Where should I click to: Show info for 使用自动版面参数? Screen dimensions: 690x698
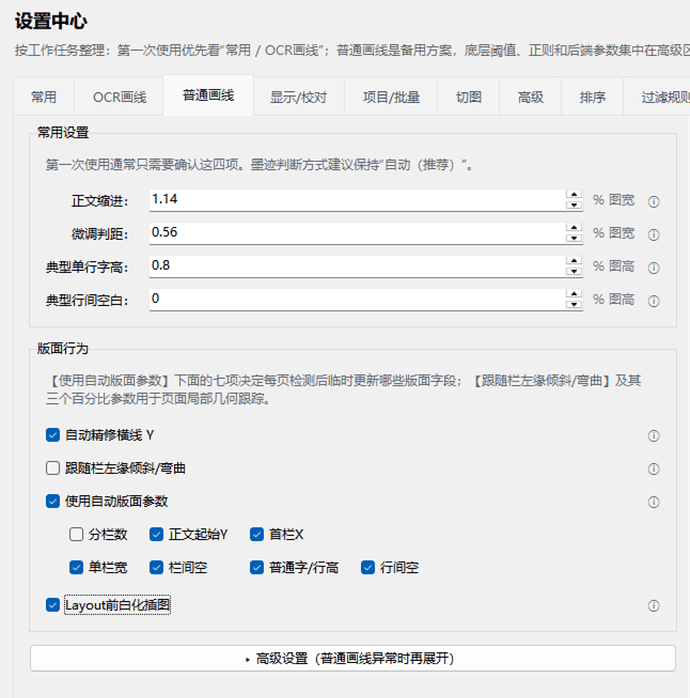tap(653, 502)
